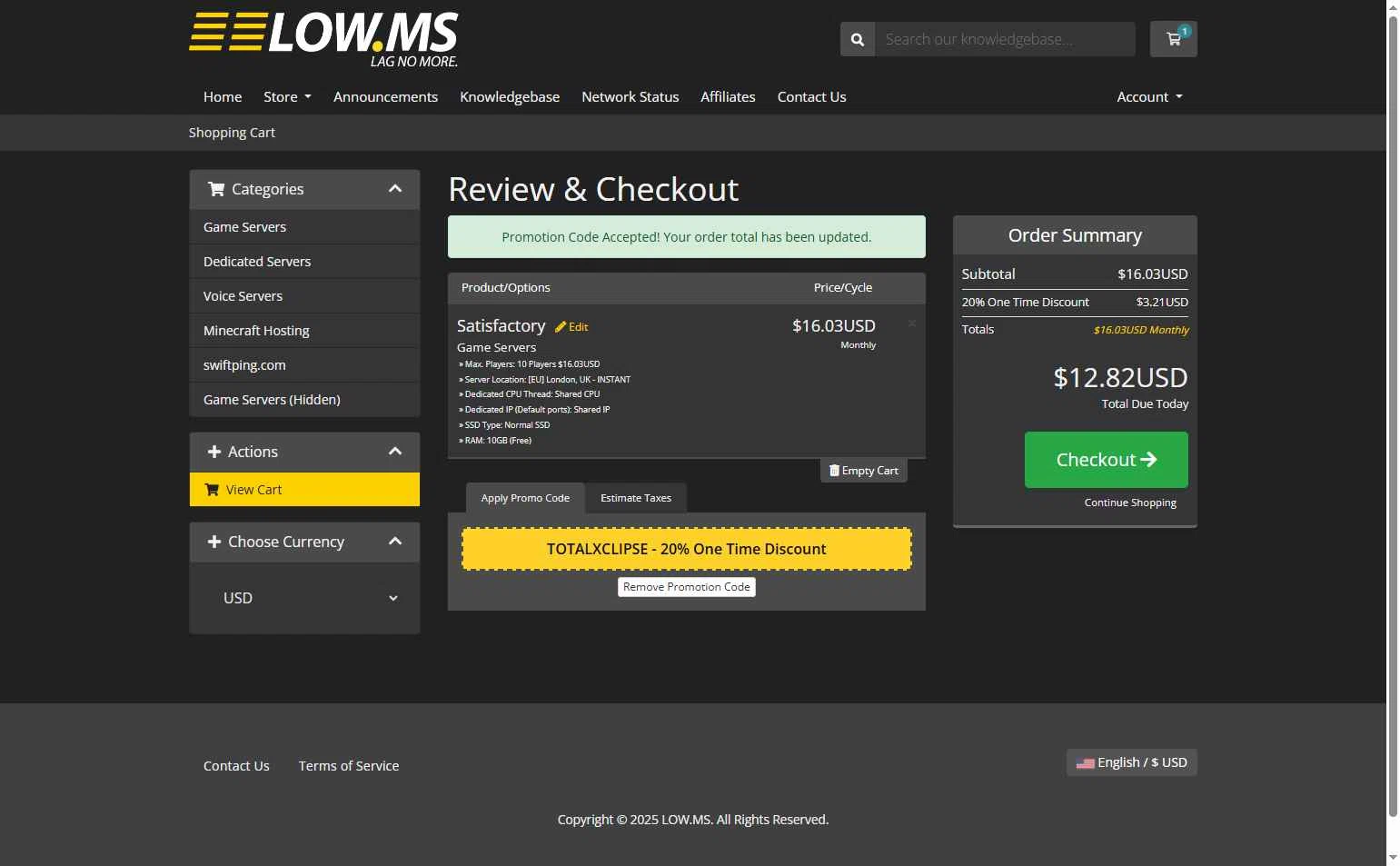Click the Empty Cart button
The height and width of the screenshot is (866, 1400).
point(864,471)
